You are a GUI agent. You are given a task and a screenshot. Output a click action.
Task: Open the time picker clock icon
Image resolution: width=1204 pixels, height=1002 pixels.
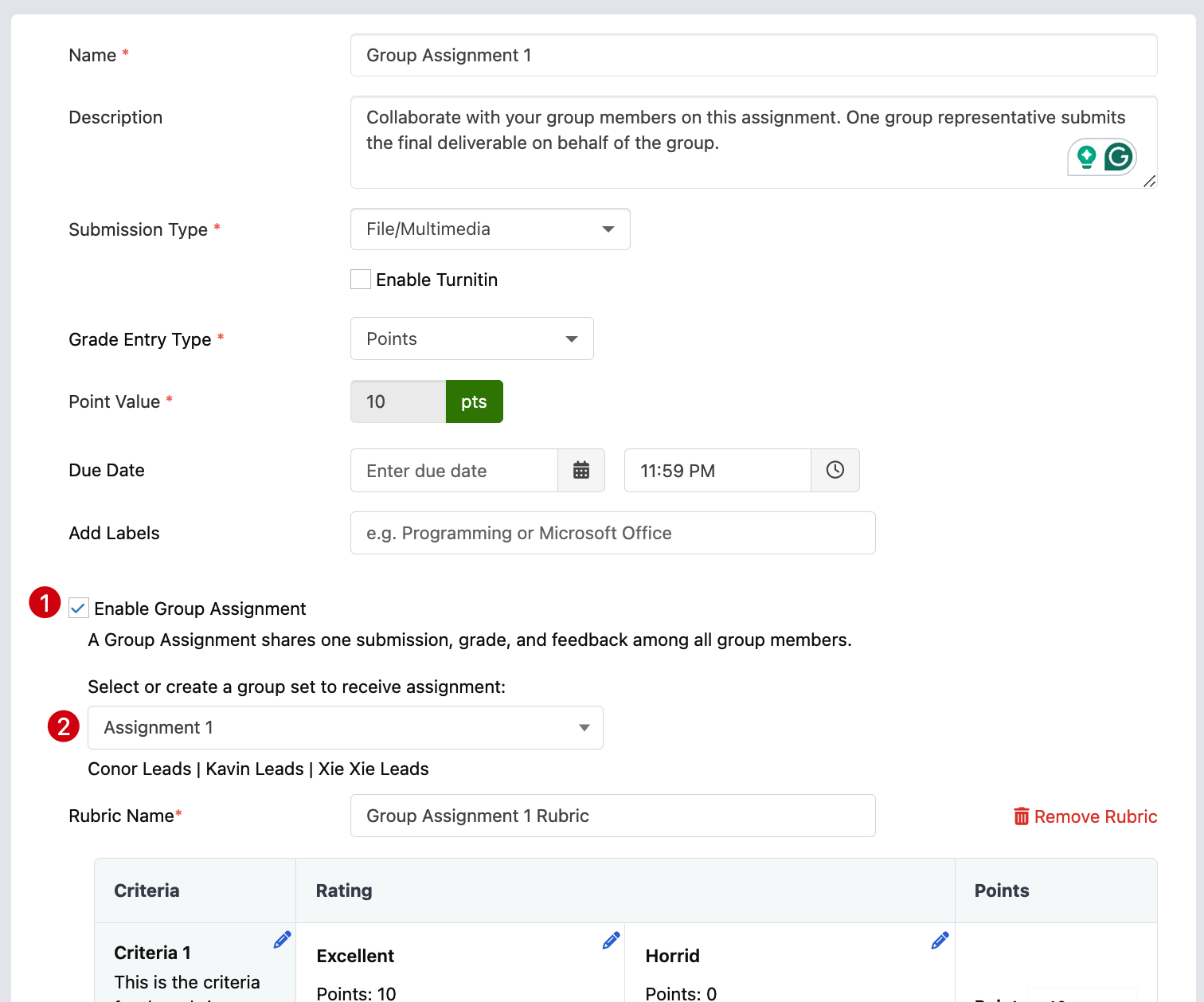[835, 470]
